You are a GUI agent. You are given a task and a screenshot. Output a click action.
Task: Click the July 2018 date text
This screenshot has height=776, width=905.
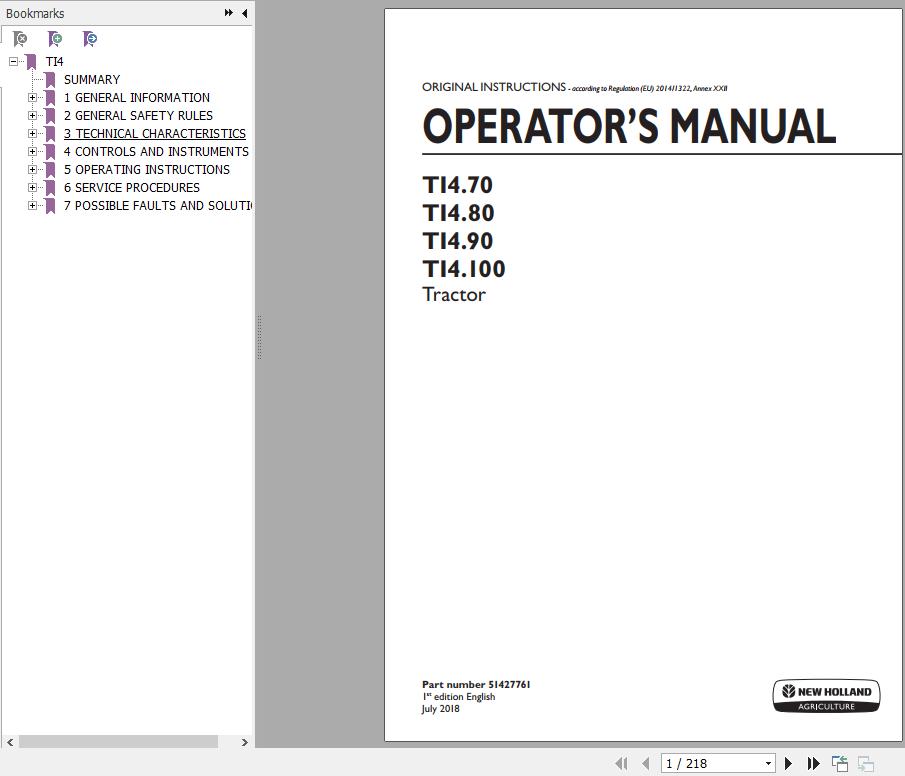point(440,708)
